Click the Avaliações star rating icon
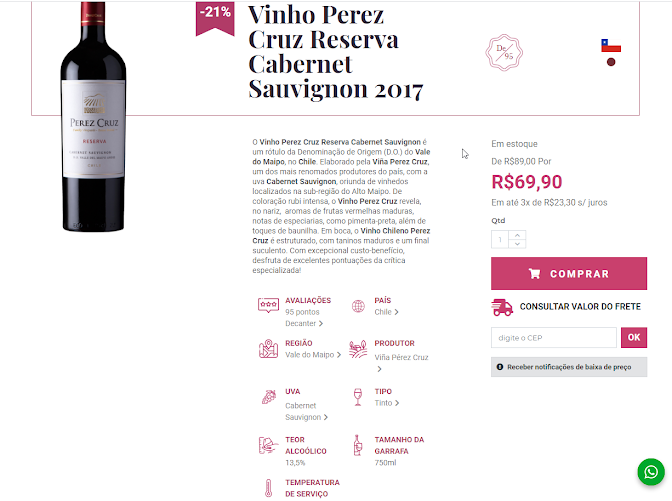This screenshot has width=672, height=501. [268, 305]
